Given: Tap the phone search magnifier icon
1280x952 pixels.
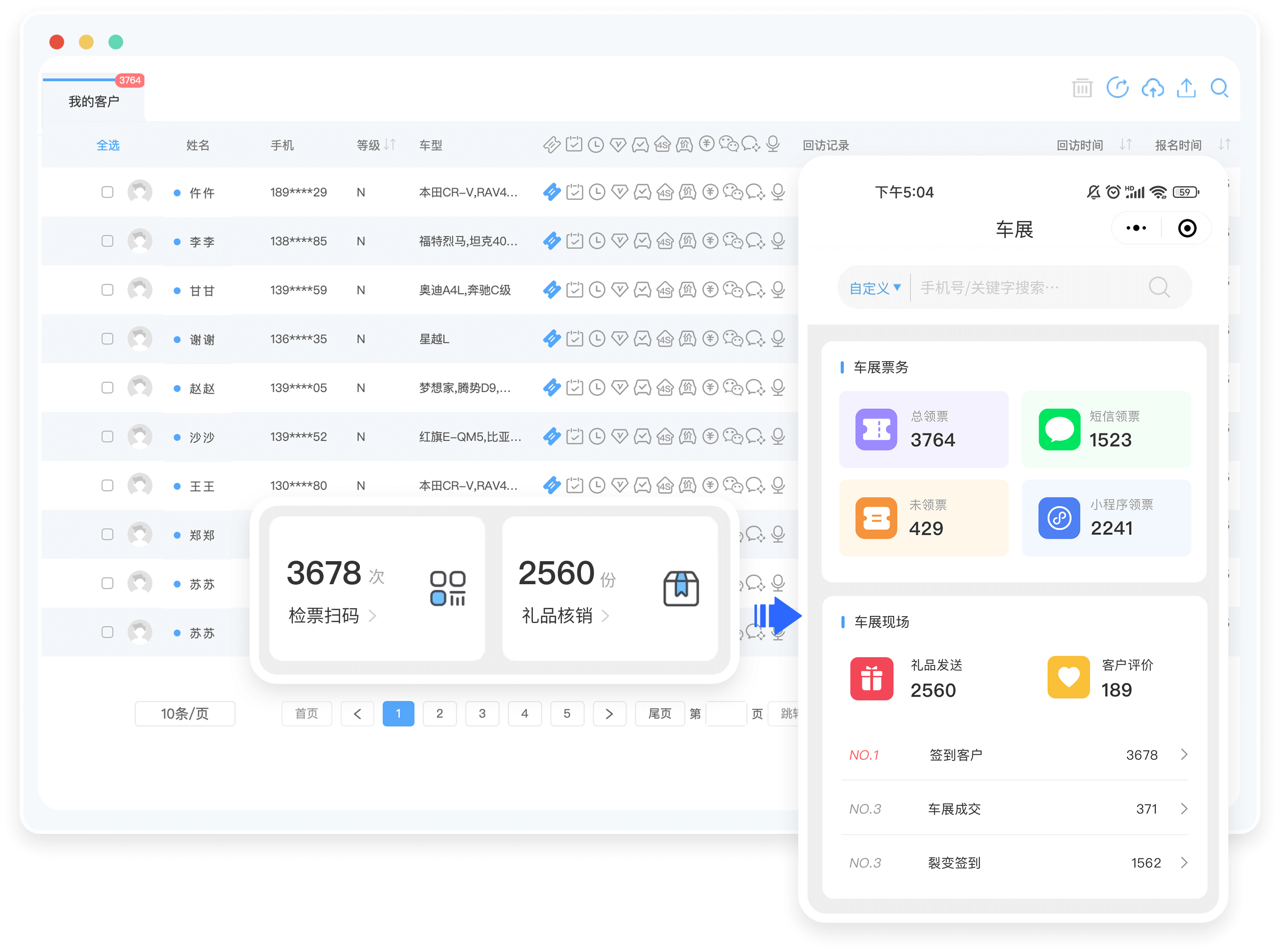Looking at the screenshot, I should click(1159, 287).
